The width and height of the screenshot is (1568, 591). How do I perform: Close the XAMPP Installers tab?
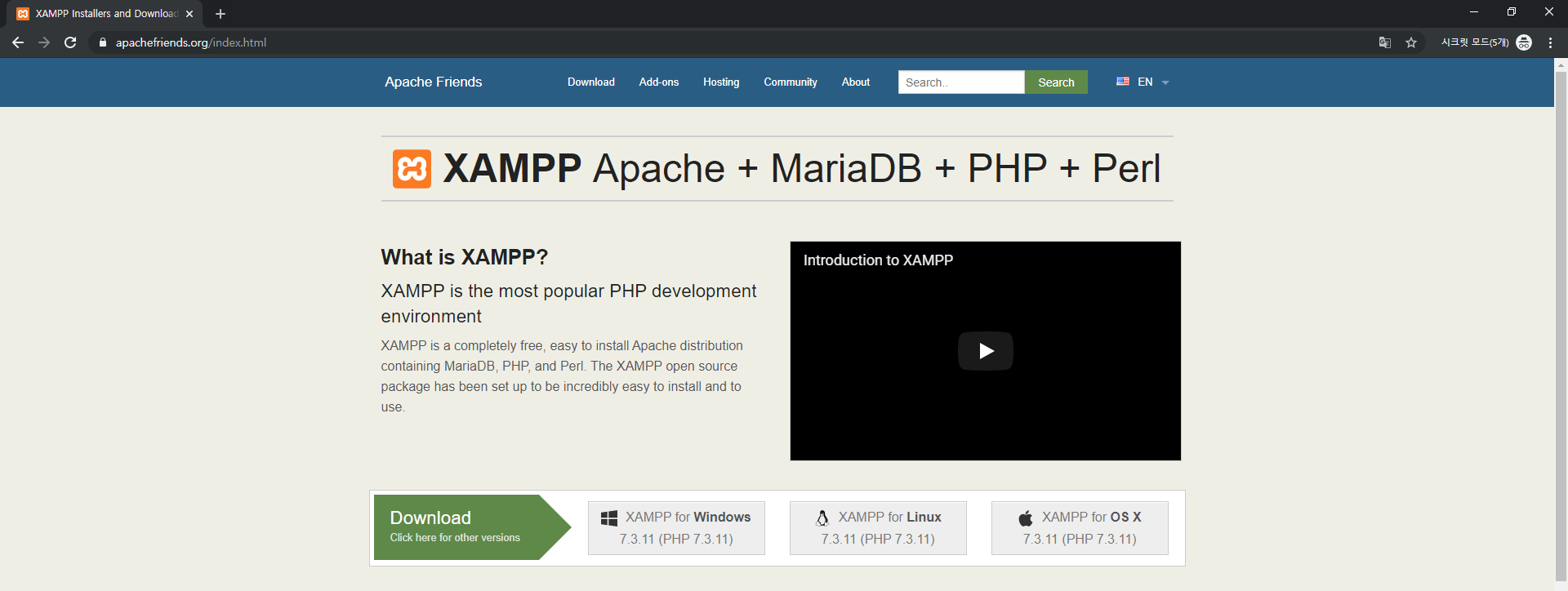pyautogui.click(x=189, y=14)
